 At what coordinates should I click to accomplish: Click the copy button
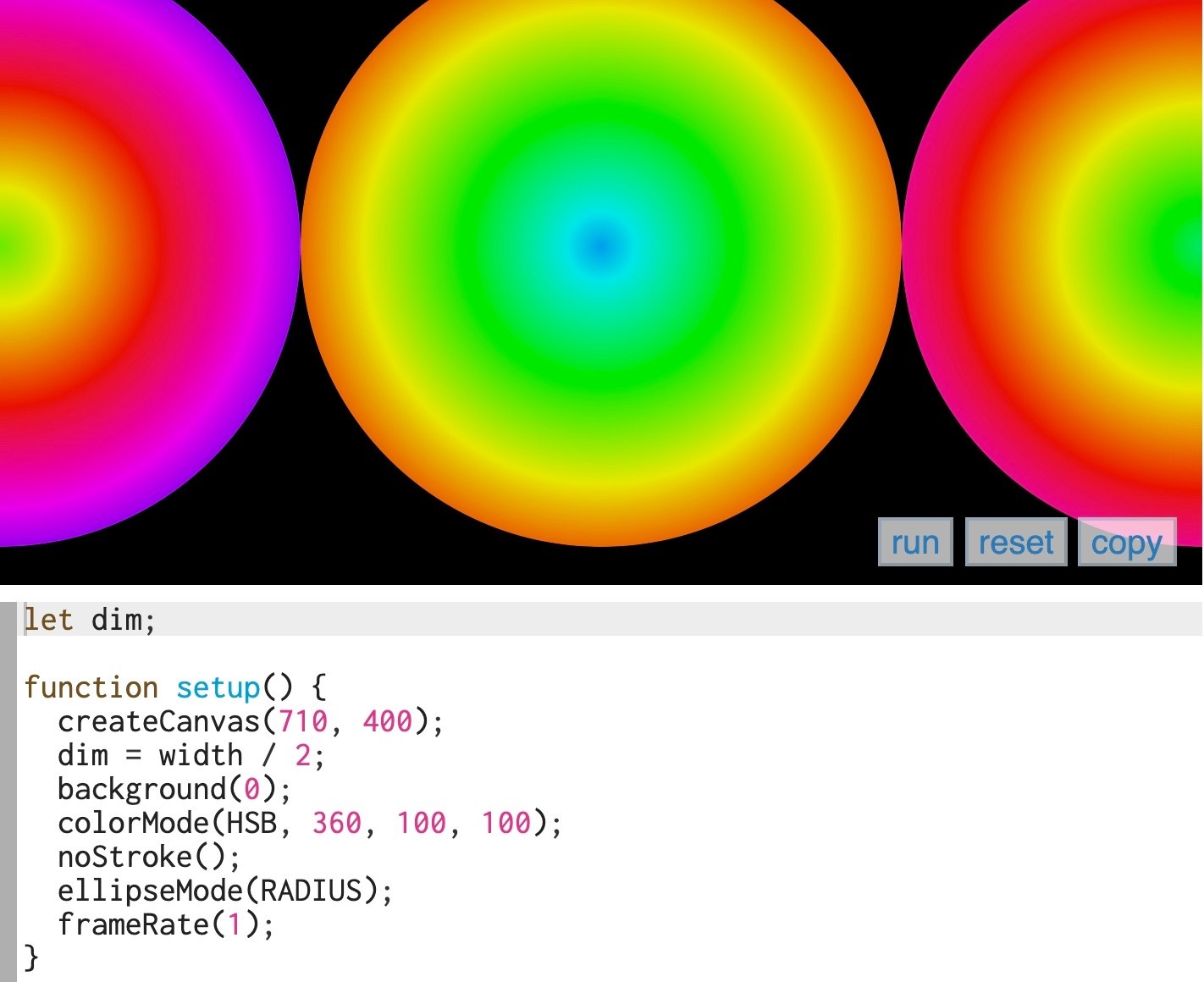click(1127, 542)
